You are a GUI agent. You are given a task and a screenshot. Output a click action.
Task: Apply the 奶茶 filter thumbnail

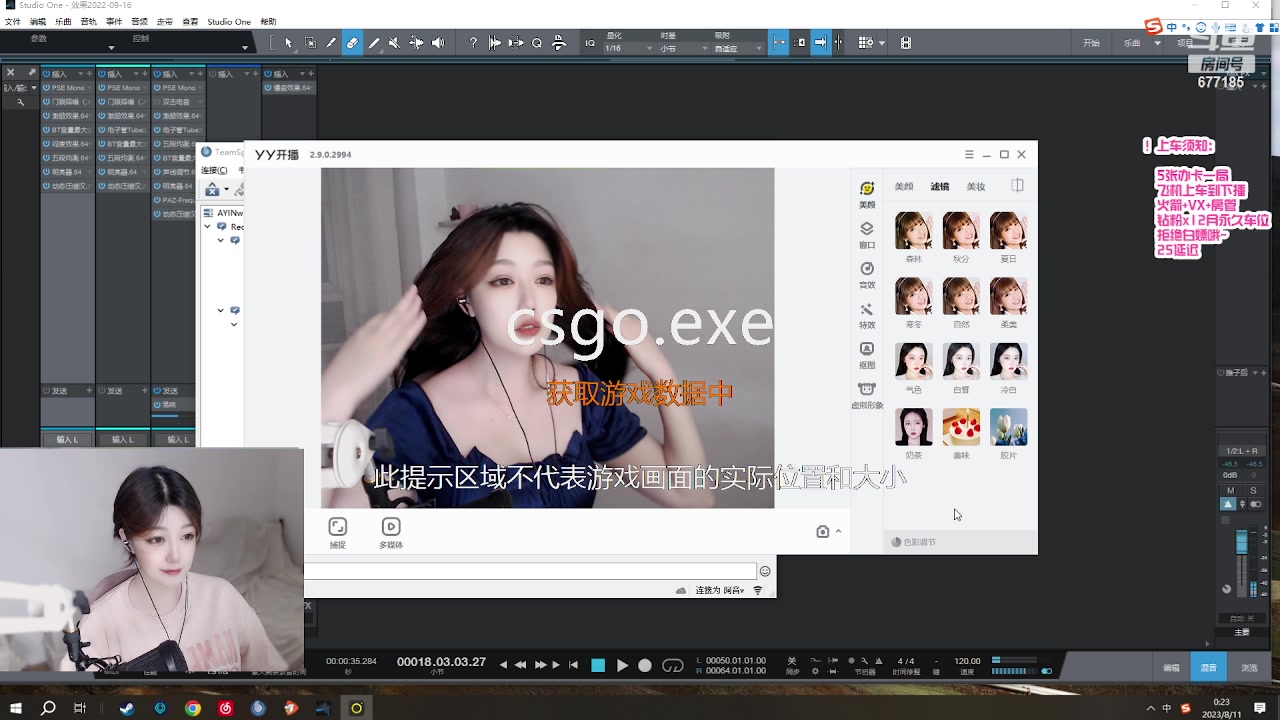coord(913,427)
